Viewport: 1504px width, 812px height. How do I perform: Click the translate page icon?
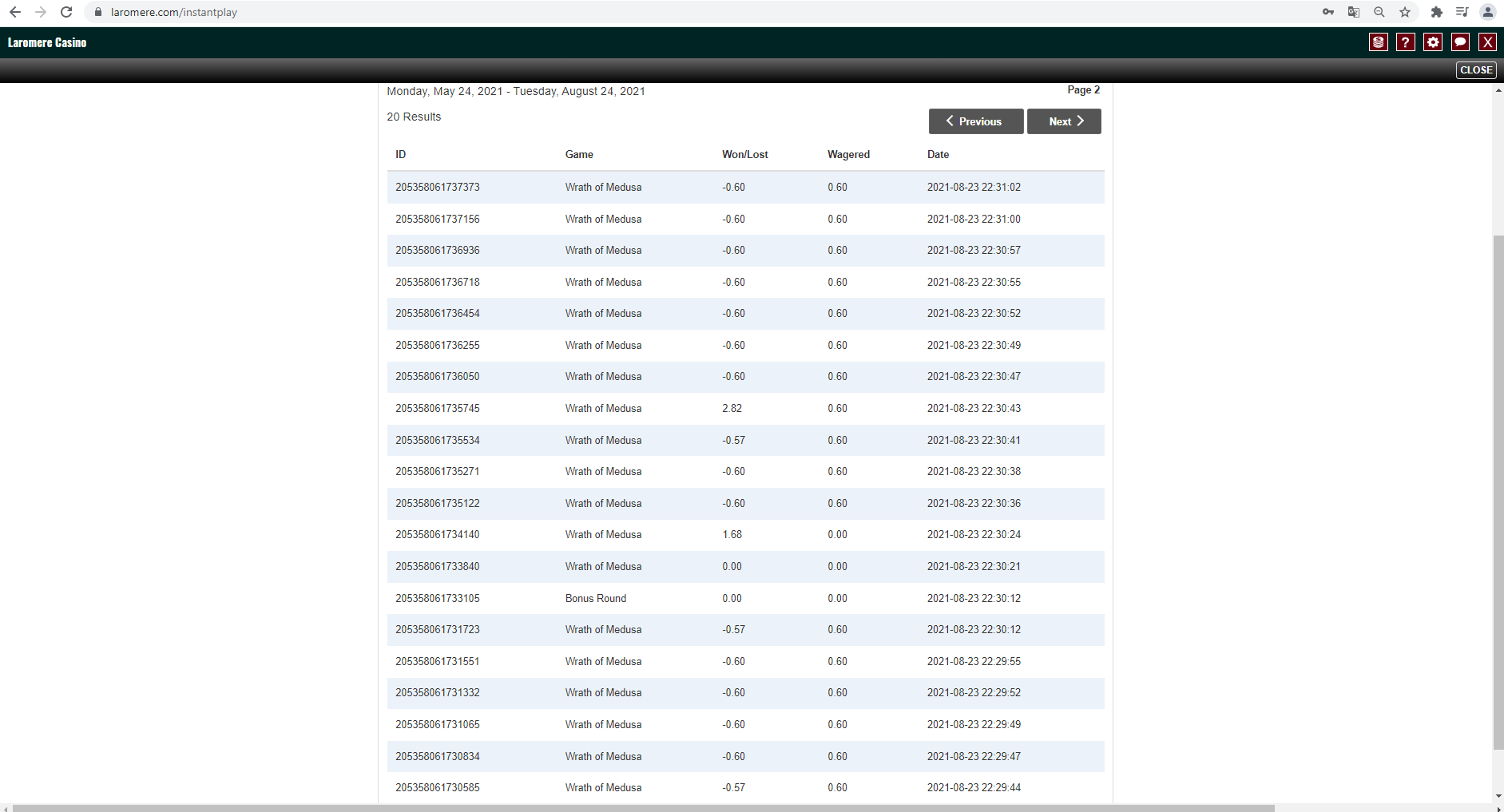pos(1354,12)
